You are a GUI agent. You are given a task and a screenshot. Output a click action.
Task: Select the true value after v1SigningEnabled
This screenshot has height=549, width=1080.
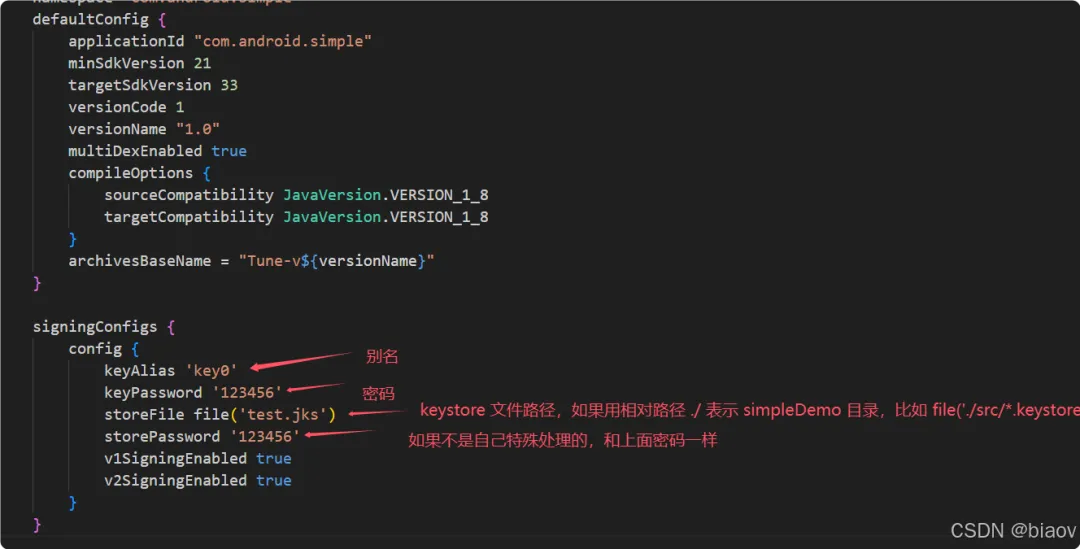pyautogui.click(x=273, y=459)
